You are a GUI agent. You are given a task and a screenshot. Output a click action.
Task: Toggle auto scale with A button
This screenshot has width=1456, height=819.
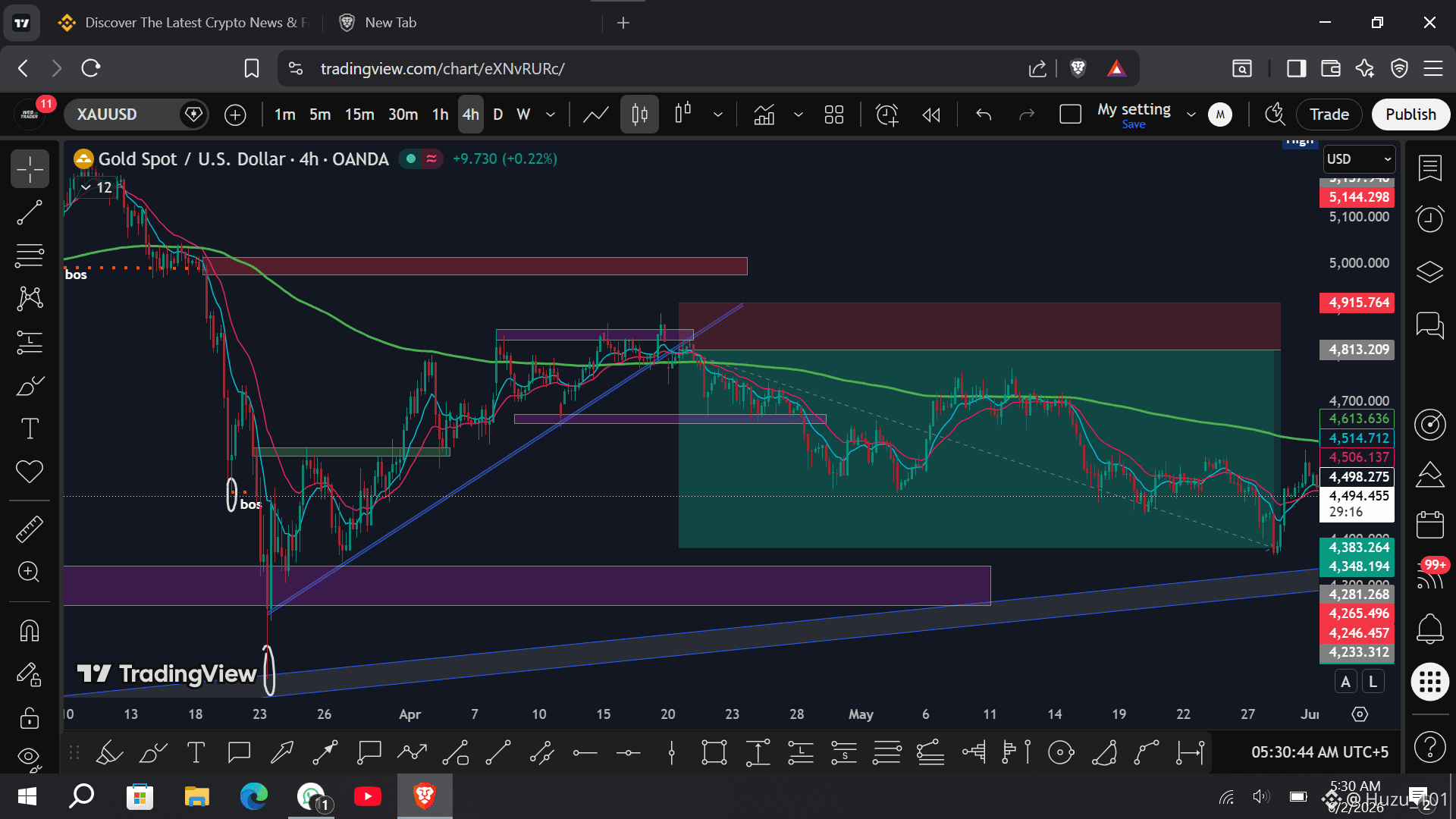(1345, 682)
